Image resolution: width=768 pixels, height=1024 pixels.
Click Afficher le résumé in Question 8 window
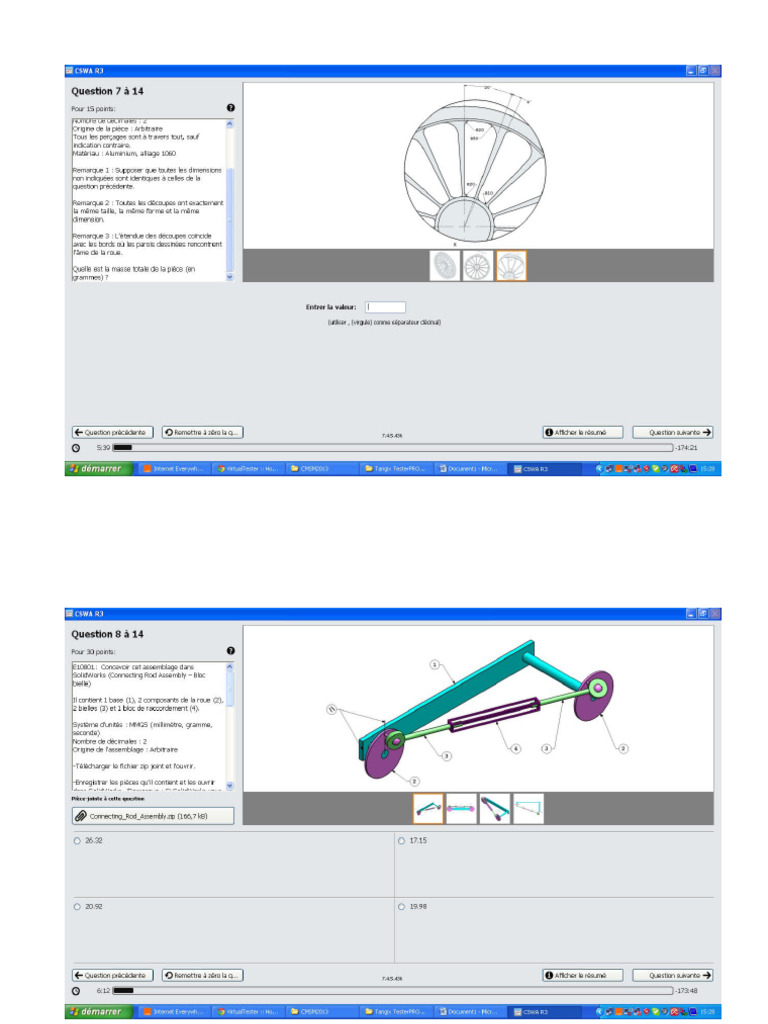point(583,975)
